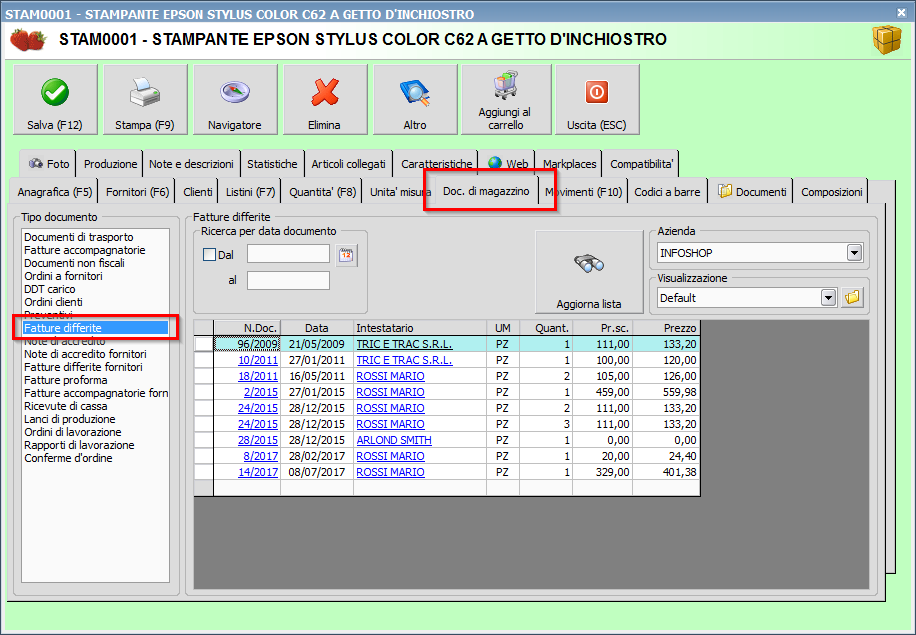The width and height of the screenshot is (916, 635).
Task: Open document link 18/2011
Action: (258, 376)
